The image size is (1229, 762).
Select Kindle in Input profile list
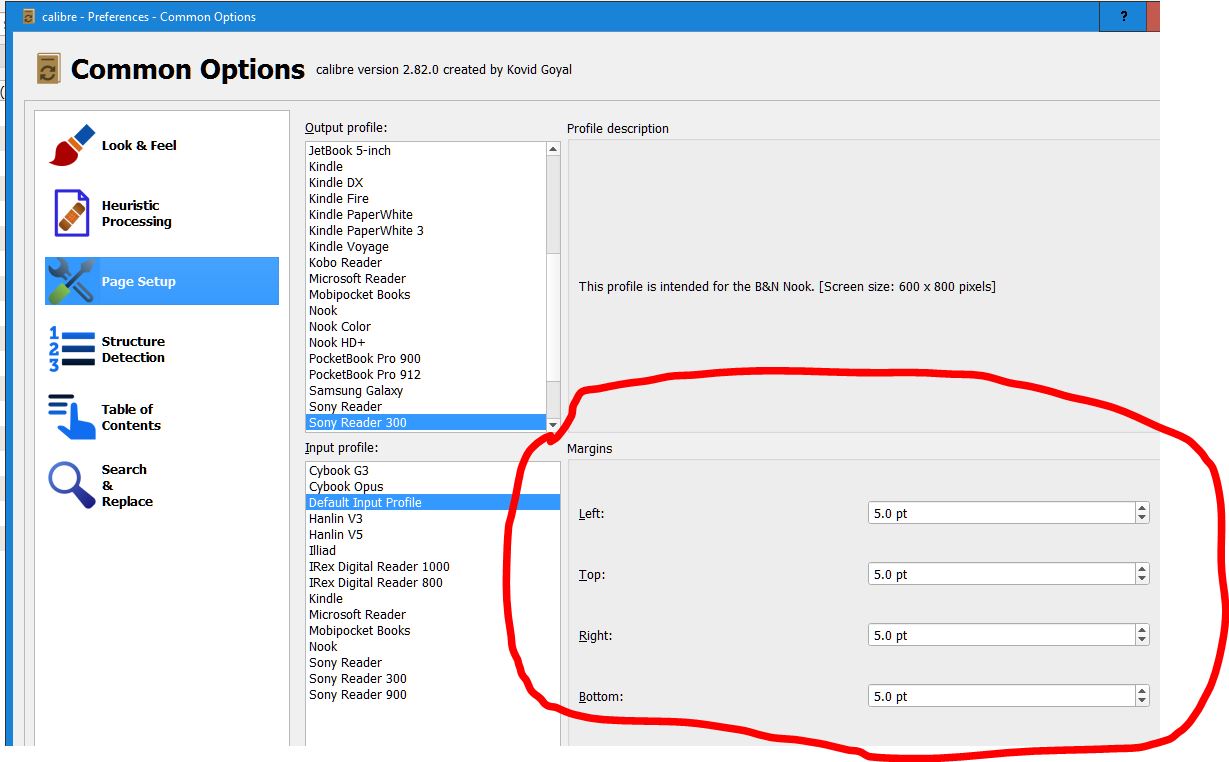(432, 598)
